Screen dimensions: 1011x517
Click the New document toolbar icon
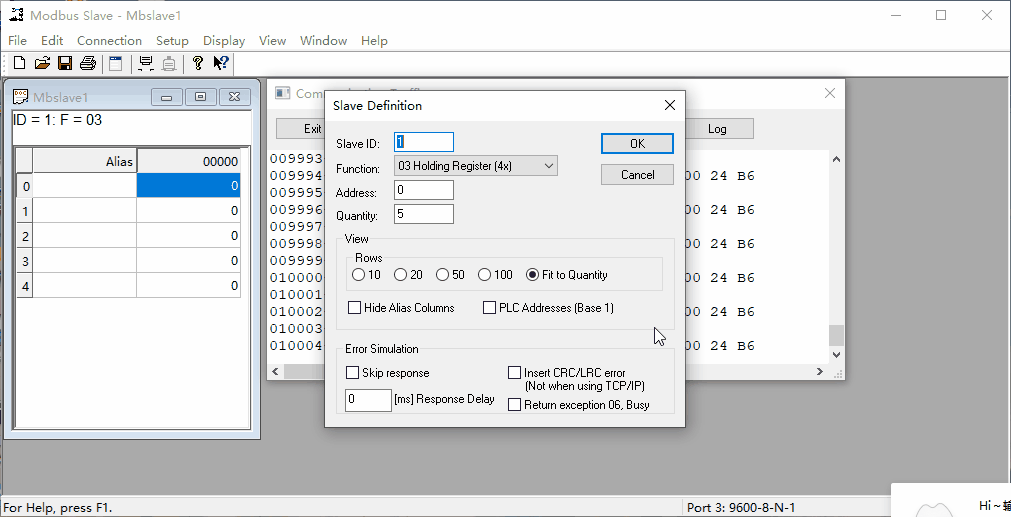pyautogui.click(x=19, y=63)
